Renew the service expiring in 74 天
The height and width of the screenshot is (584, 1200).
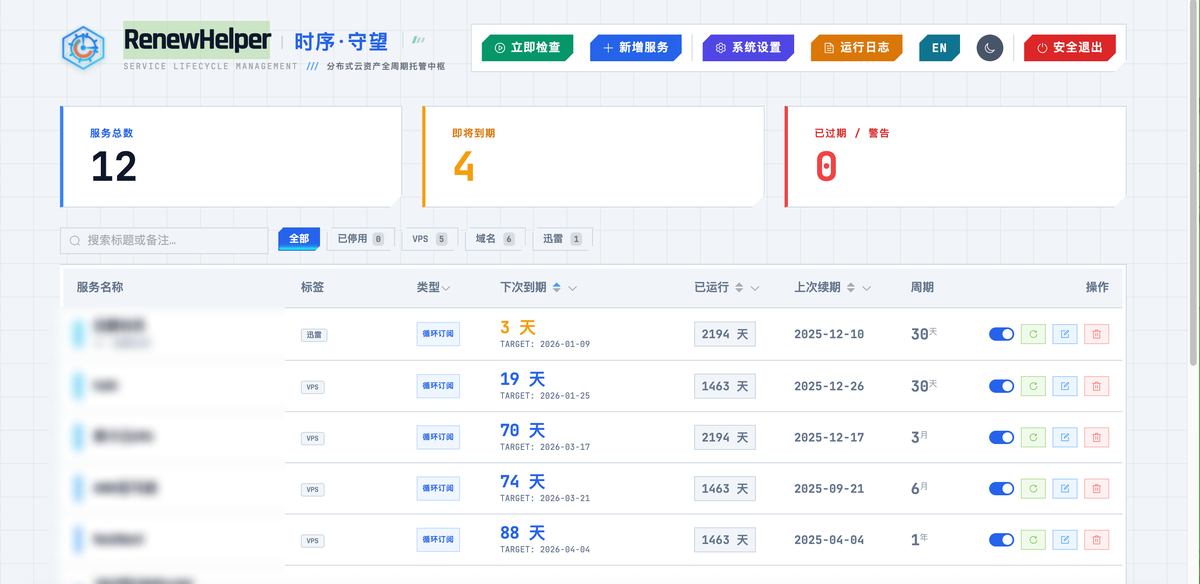[1033, 488]
